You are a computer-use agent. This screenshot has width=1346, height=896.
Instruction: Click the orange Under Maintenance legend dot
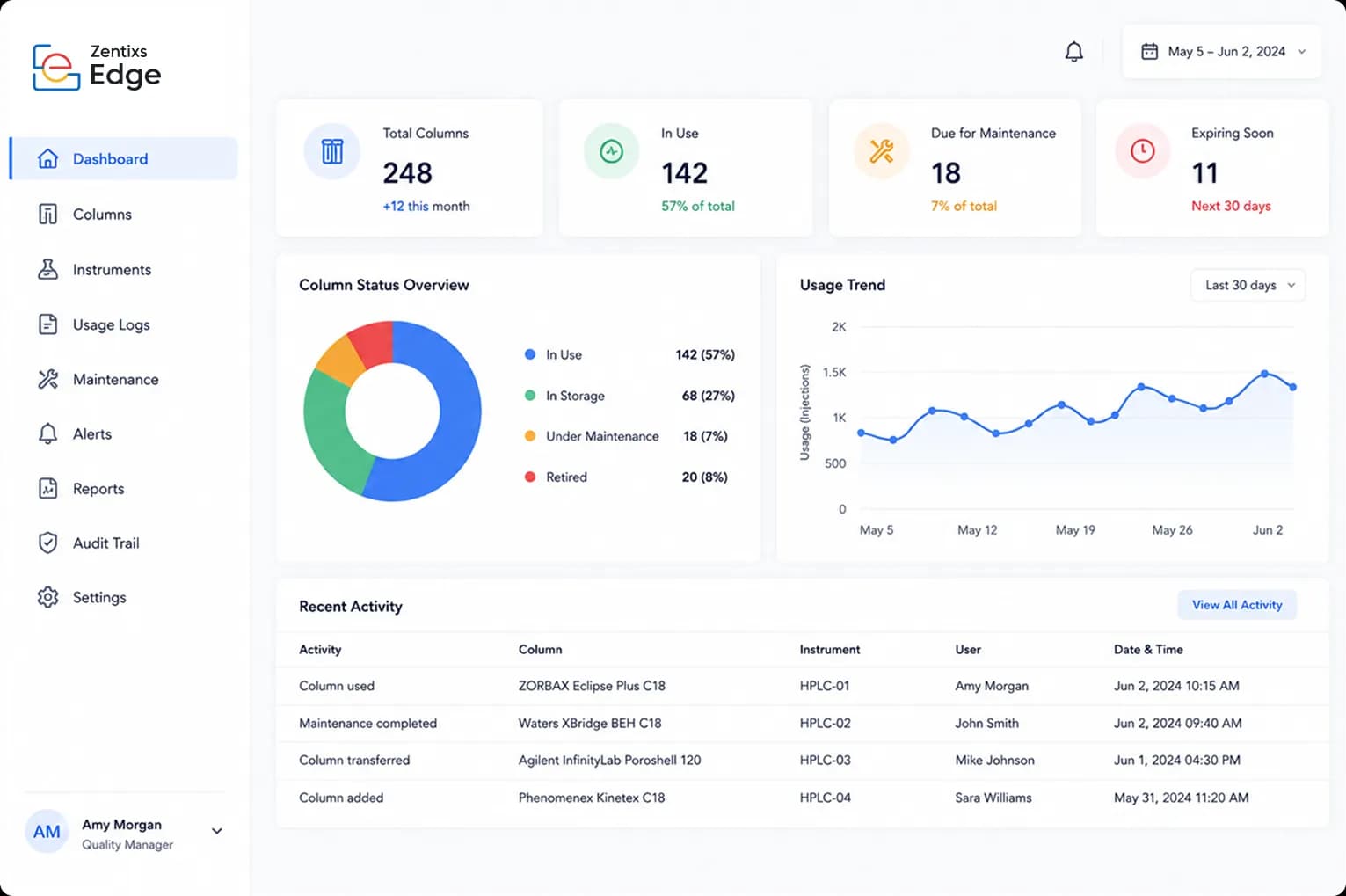tap(530, 436)
